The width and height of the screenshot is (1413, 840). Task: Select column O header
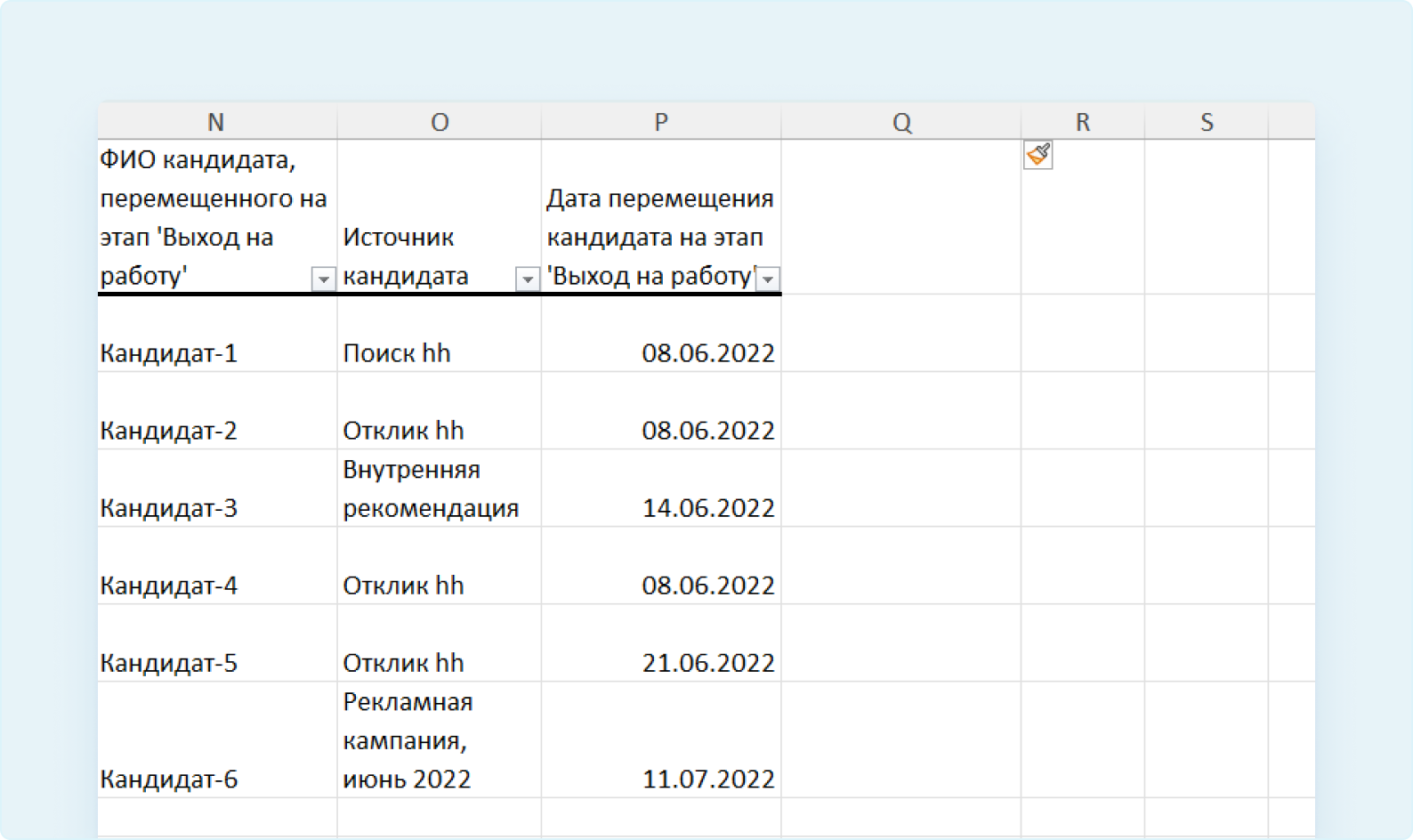click(440, 122)
